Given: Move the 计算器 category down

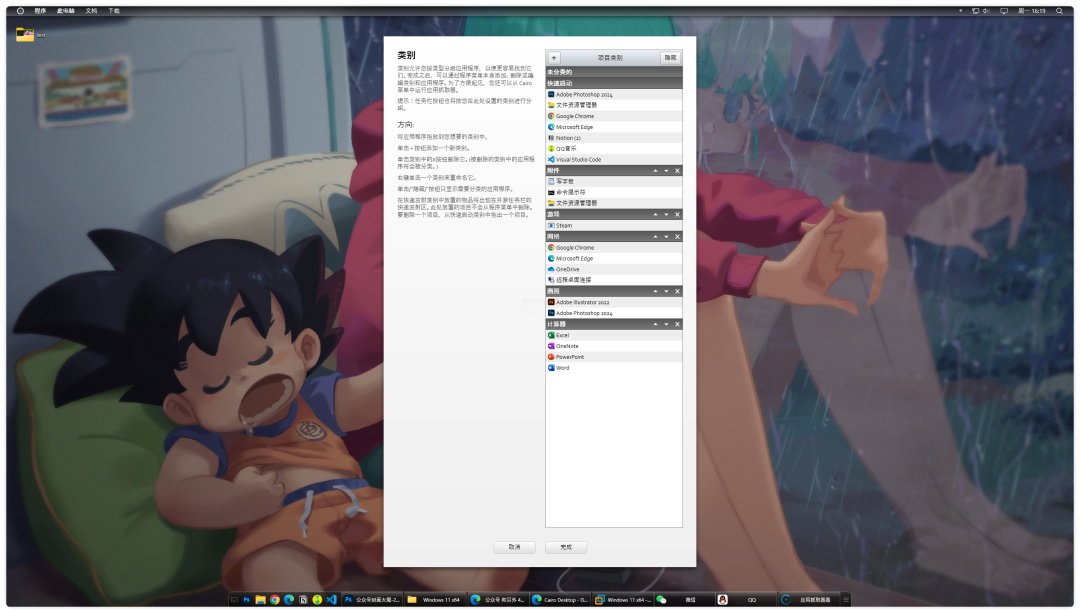Looking at the screenshot, I should coord(666,324).
